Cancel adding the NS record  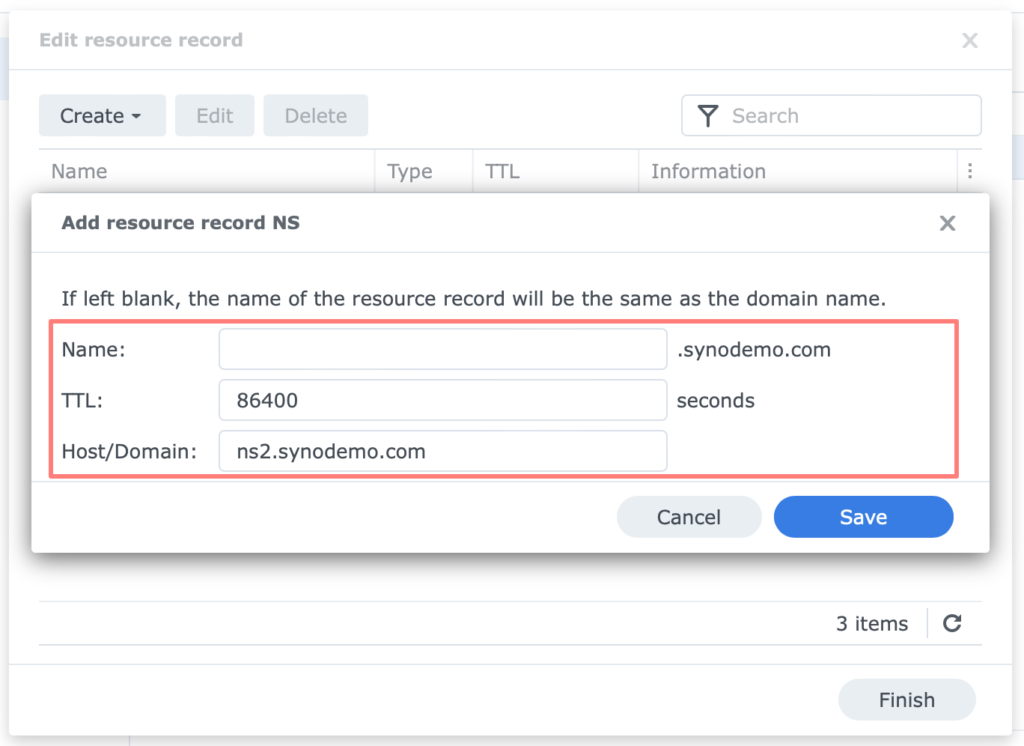coord(689,517)
